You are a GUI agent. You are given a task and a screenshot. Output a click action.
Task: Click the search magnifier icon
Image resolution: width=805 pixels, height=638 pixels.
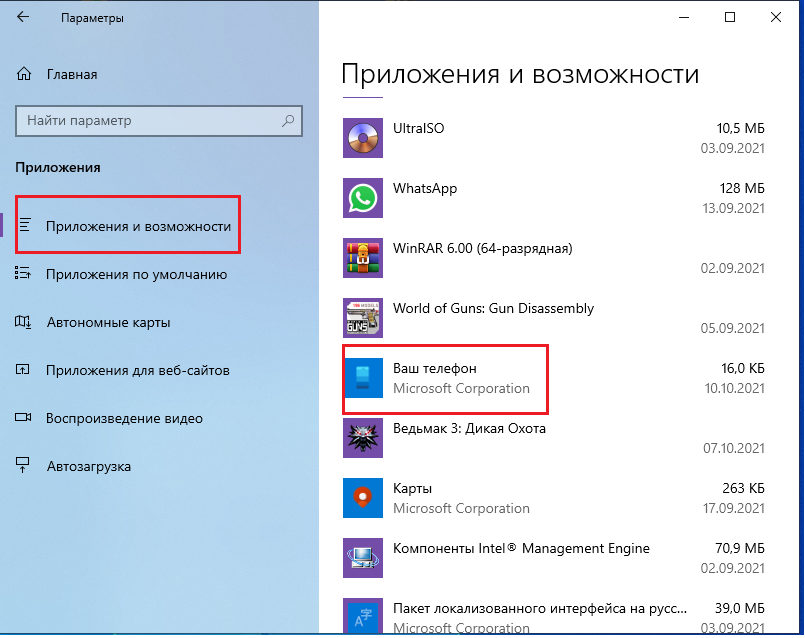click(x=288, y=121)
